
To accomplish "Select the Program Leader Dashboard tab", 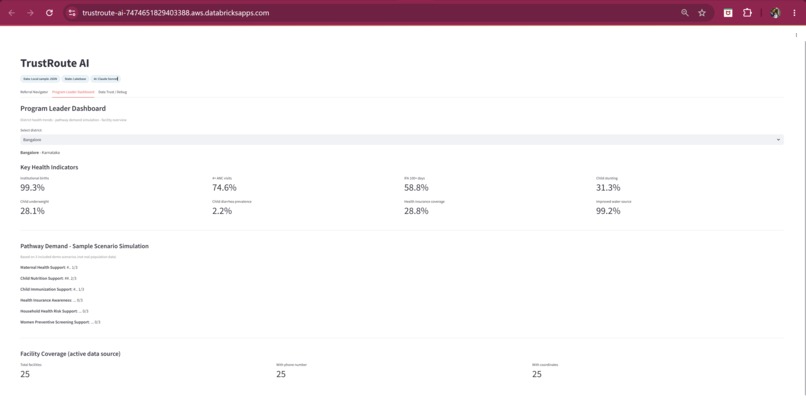I will (x=73, y=92).
